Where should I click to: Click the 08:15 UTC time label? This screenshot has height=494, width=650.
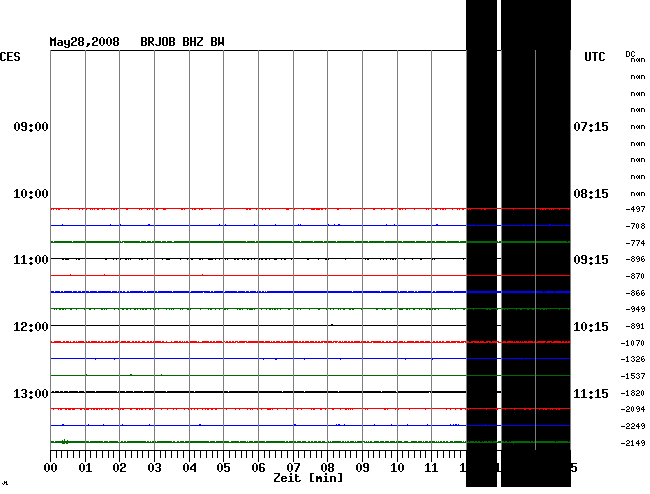[591, 194]
